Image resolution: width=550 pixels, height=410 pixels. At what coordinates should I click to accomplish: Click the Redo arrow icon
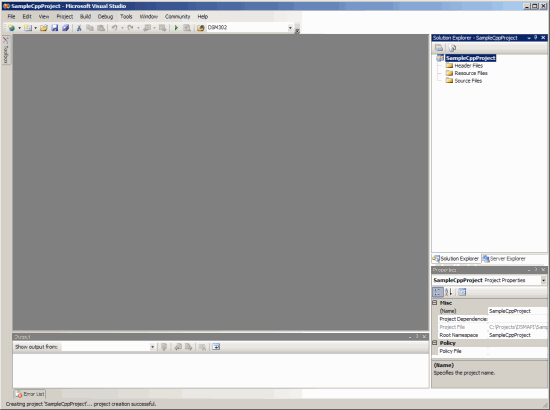[x=130, y=28]
